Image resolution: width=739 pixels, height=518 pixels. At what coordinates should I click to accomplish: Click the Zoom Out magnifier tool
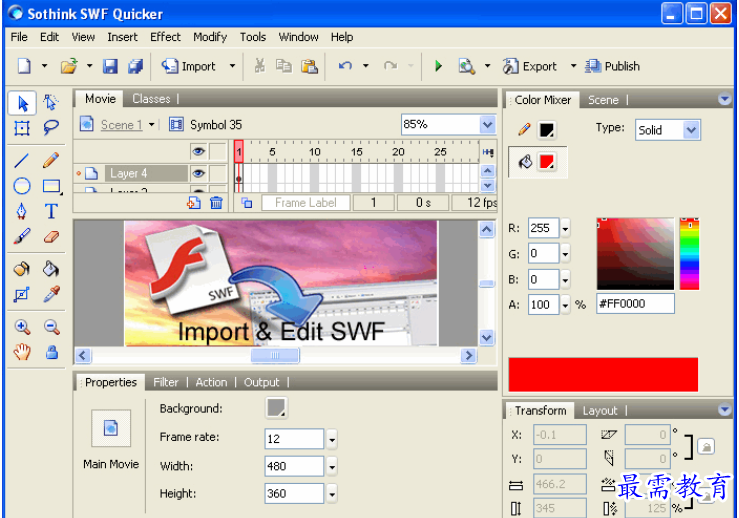point(52,327)
